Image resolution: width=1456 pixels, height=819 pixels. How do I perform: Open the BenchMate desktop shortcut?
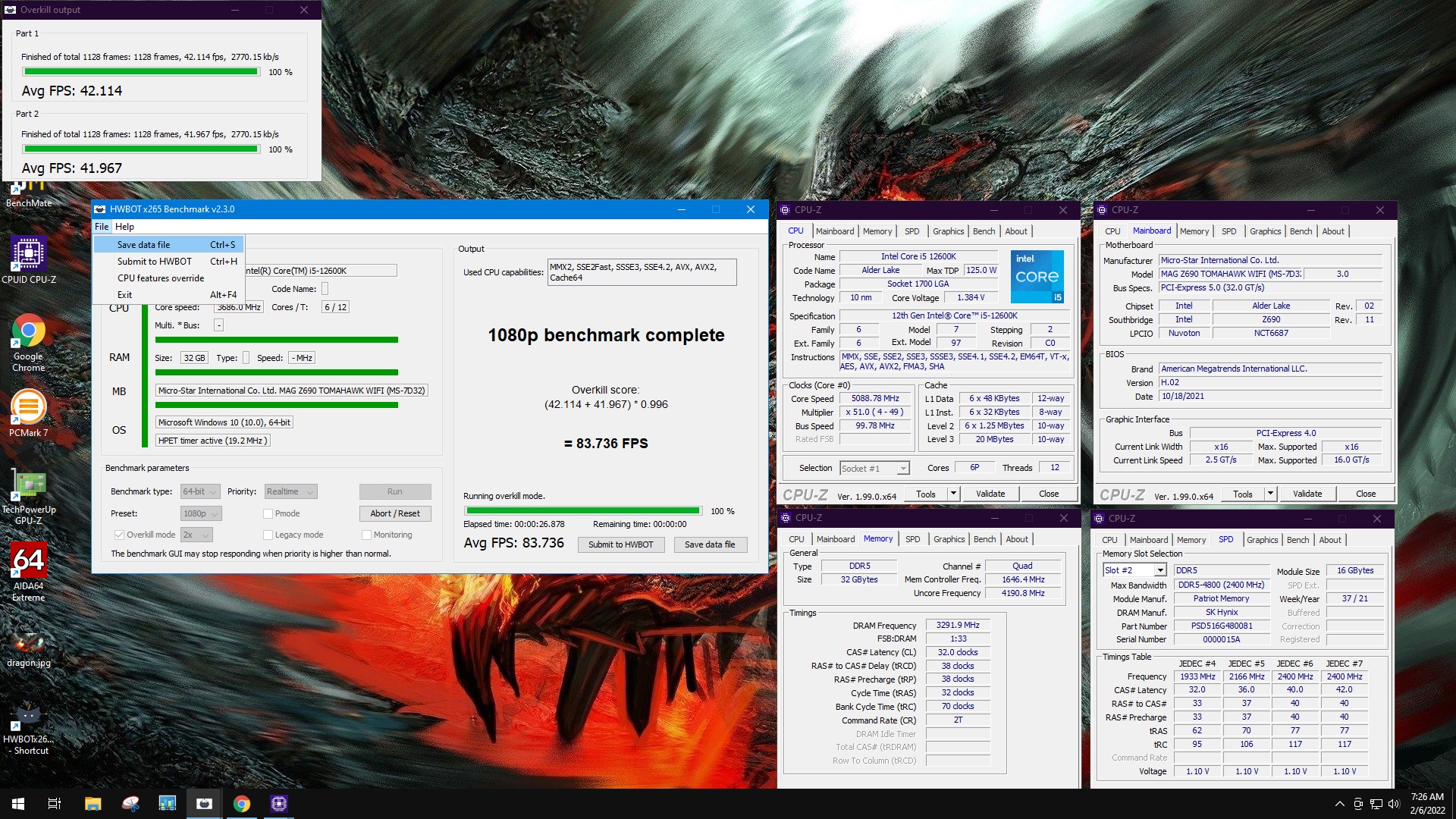click(29, 193)
